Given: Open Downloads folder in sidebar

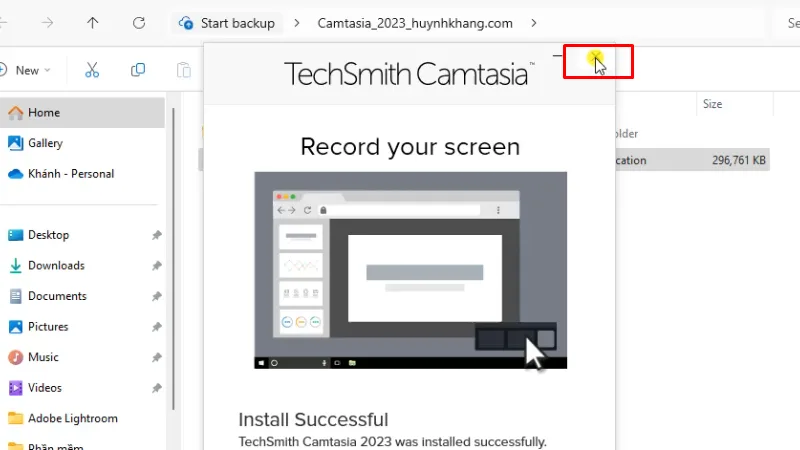Looking at the screenshot, I should pyautogui.click(x=56, y=266).
